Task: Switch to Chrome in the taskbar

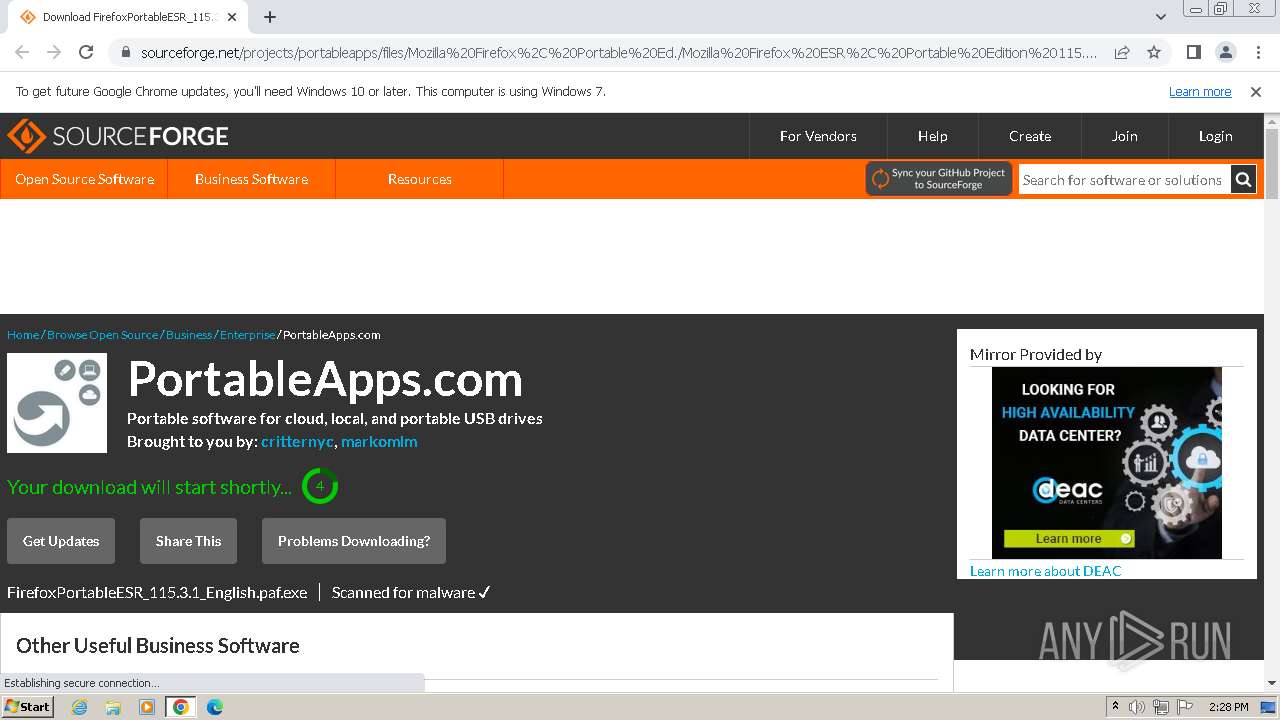Action: [x=180, y=707]
